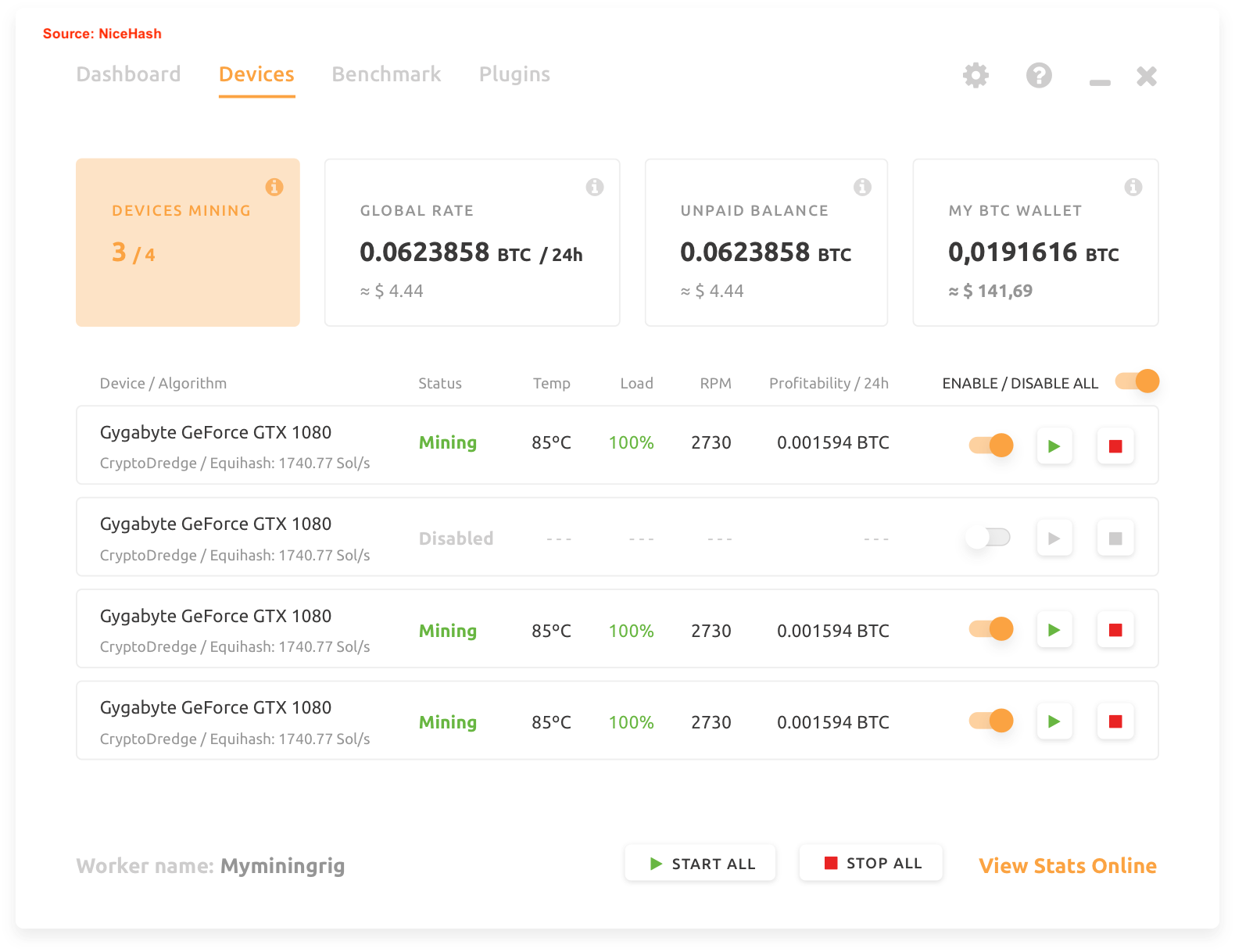Screen dimensions: 1235x952
Task: Show info for the Devices Mining card
Action: tap(274, 187)
